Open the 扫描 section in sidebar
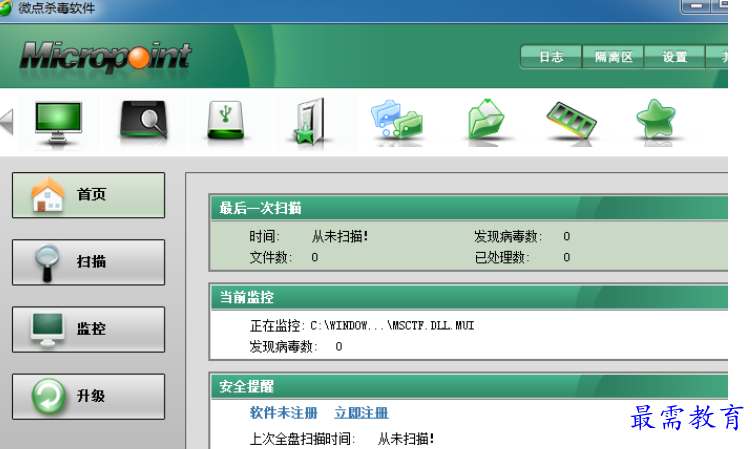This screenshot has height=449, width=752. pyautogui.click(x=88, y=262)
